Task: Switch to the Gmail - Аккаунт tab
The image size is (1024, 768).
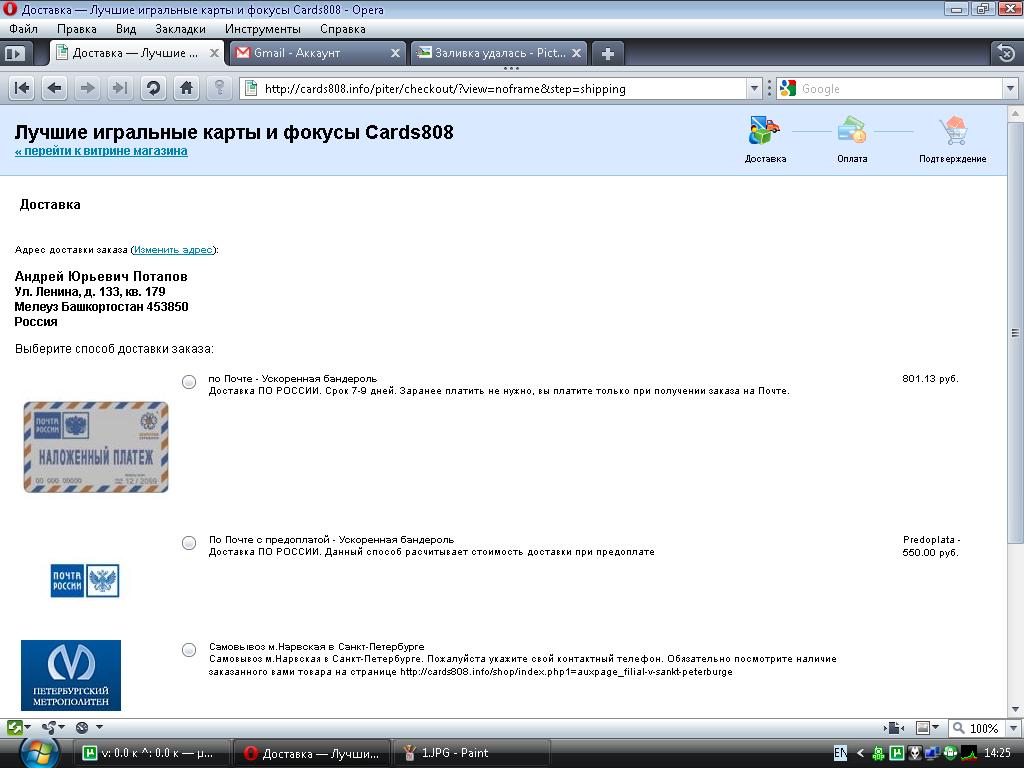Action: (x=317, y=53)
